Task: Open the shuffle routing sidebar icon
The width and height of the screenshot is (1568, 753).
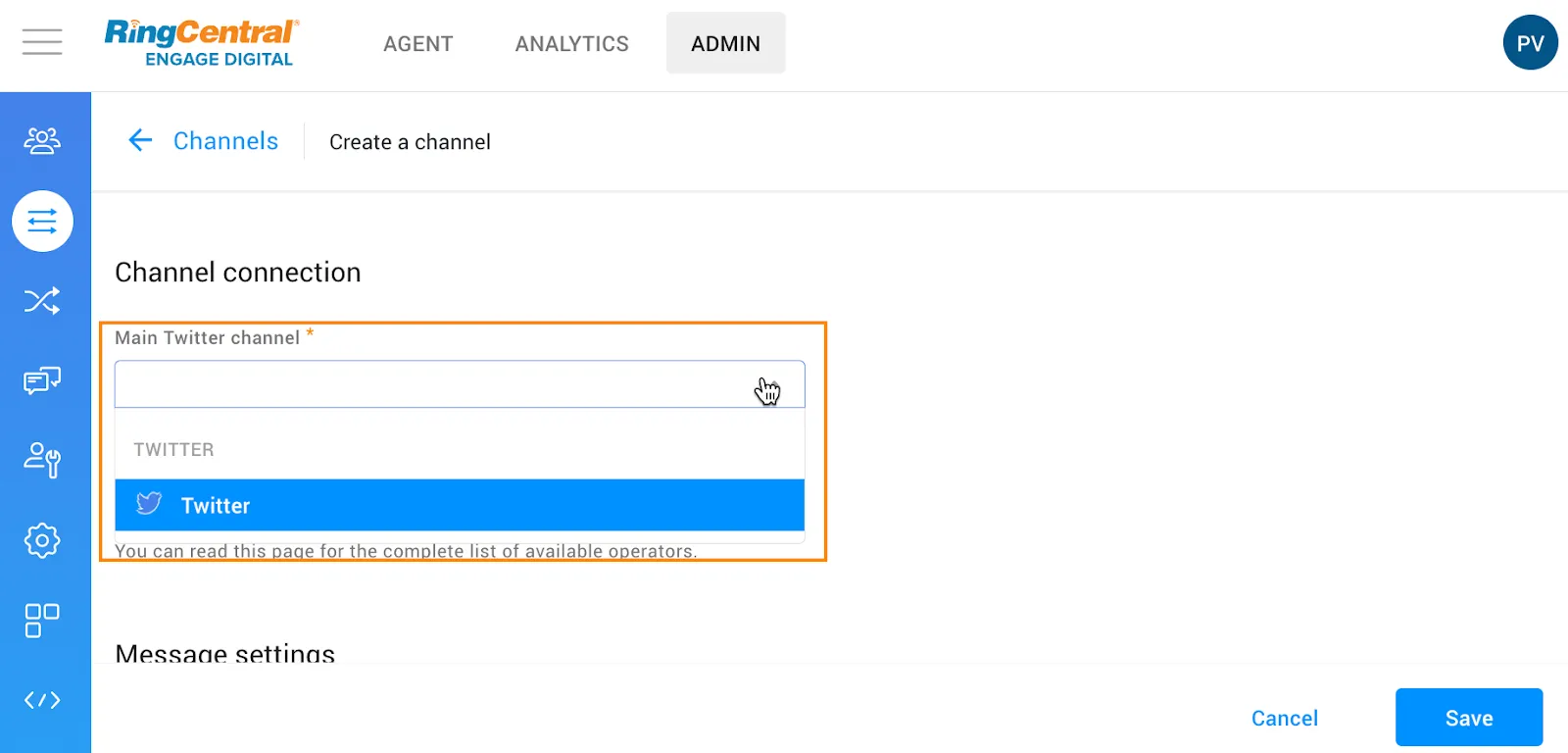Action: [x=42, y=300]
